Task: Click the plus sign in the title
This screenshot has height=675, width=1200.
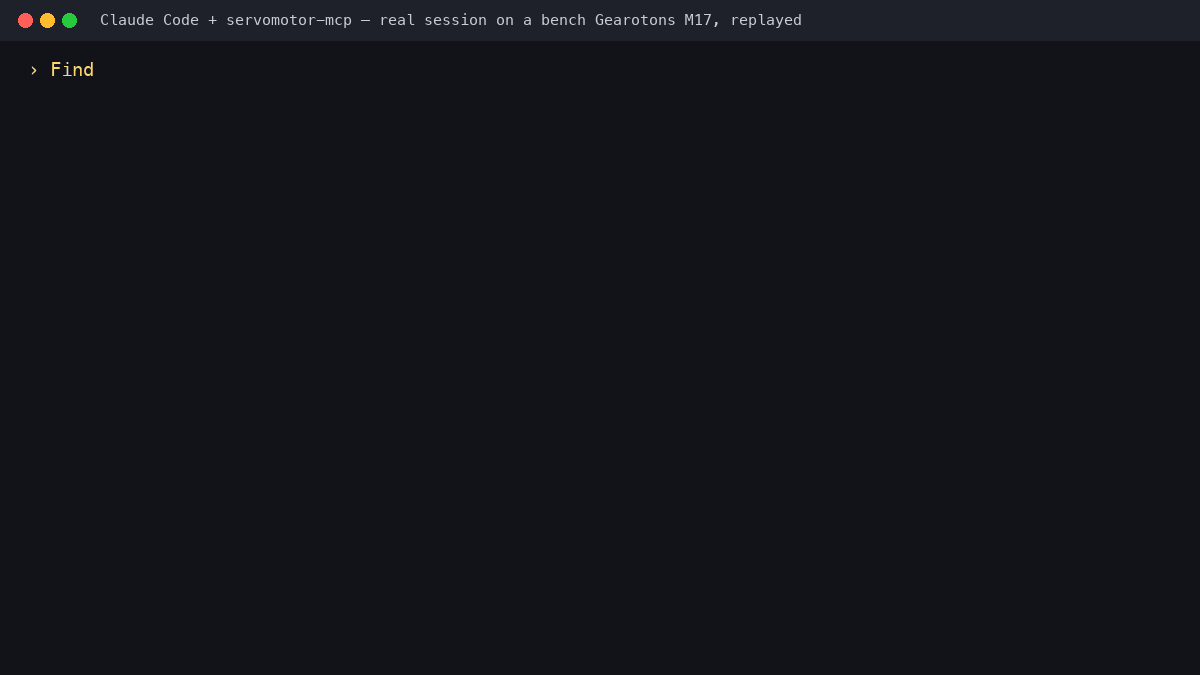Action: coord(212,20)
